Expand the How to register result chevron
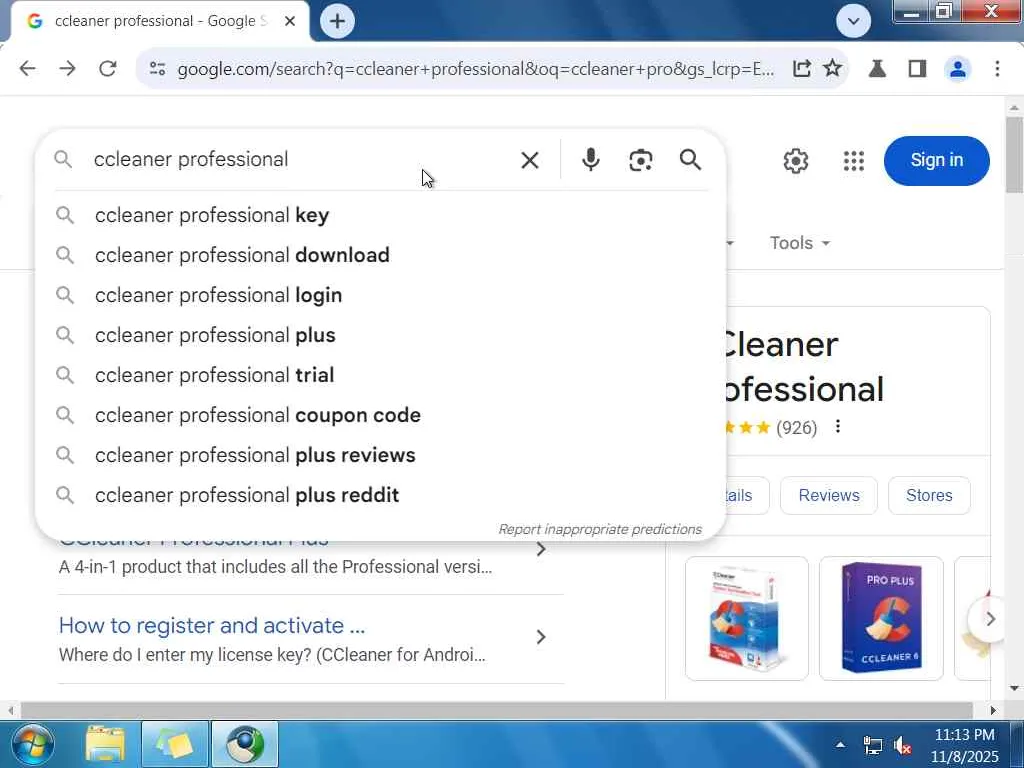 pos(541,637)
